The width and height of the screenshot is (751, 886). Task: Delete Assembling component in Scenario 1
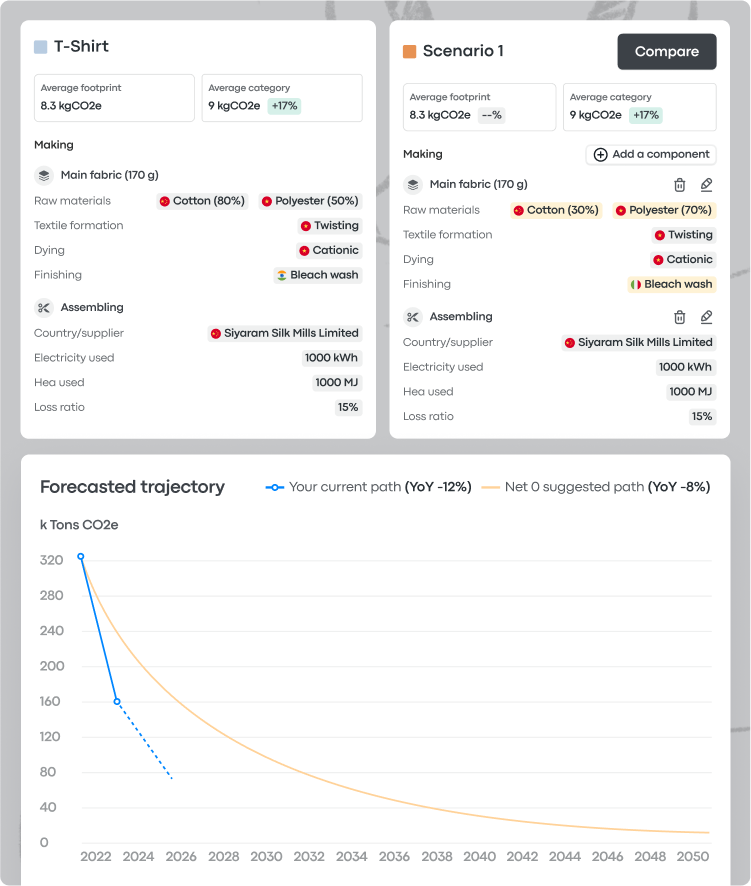680,317
